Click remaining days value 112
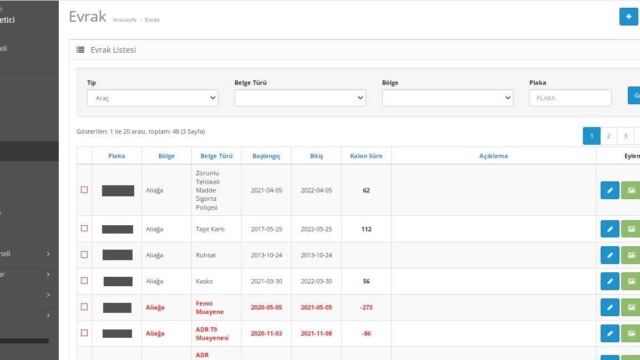Screen dimensions: 640x360 coord(366,229)
